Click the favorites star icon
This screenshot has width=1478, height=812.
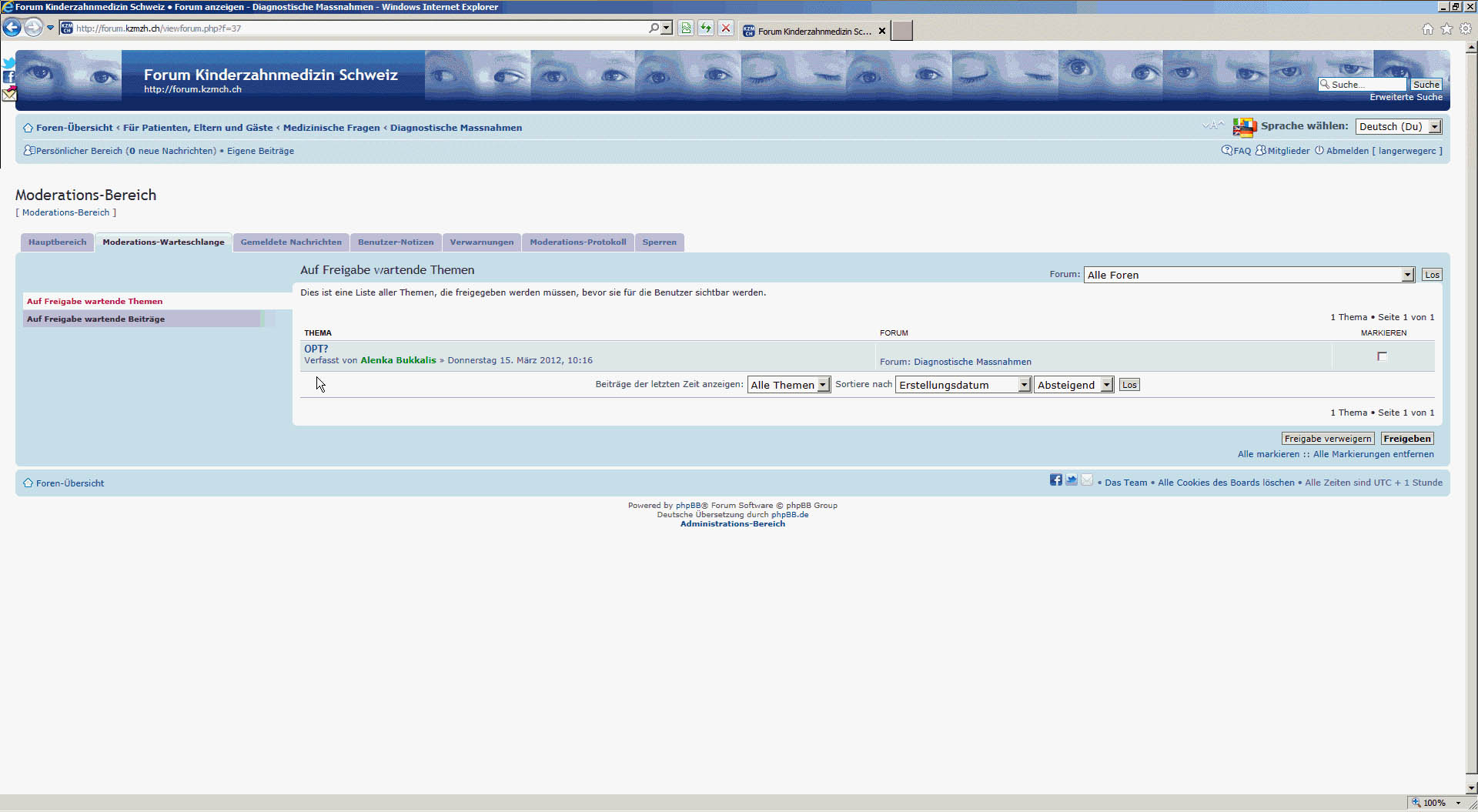click(x=1446, y=29)
